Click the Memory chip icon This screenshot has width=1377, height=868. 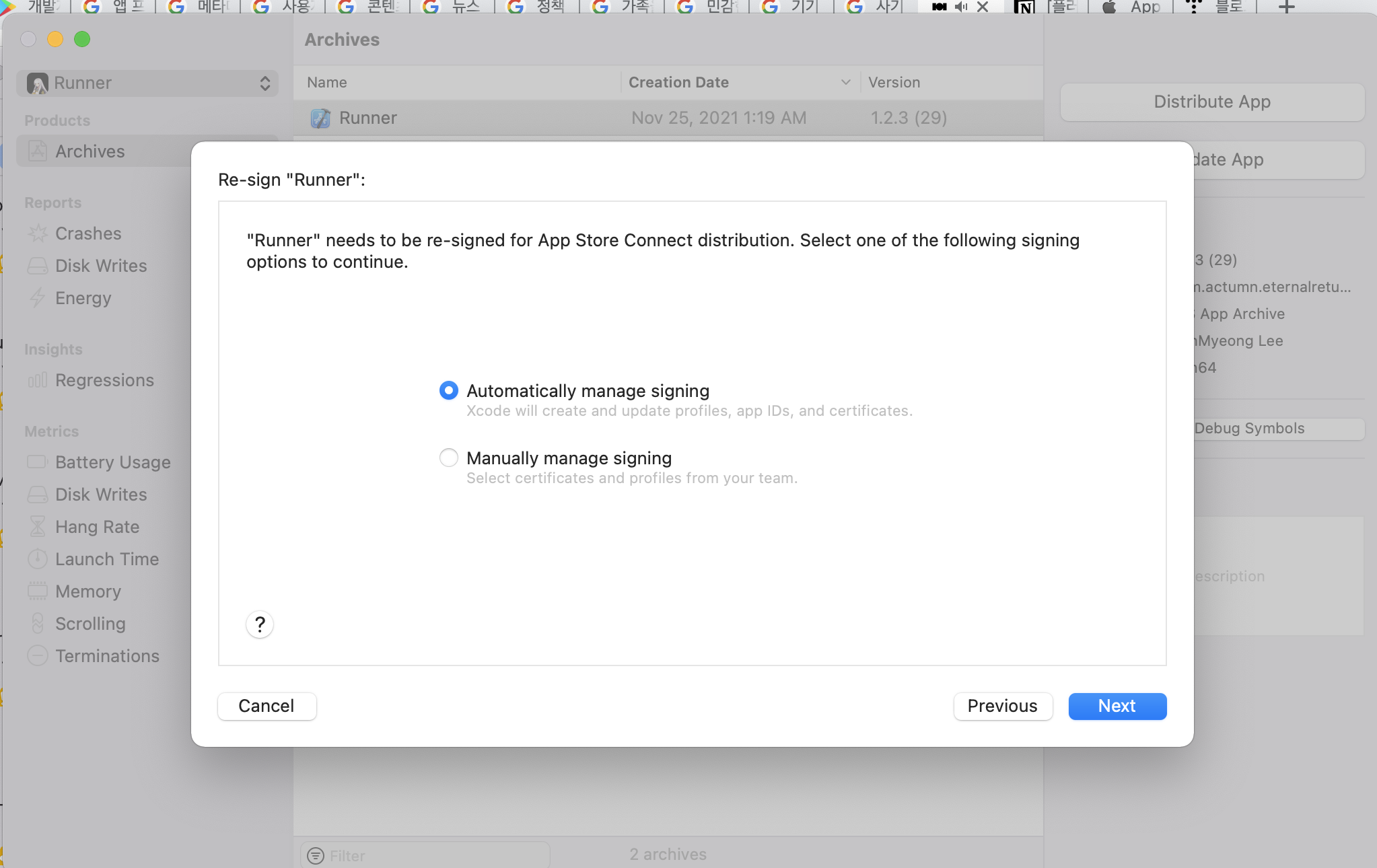click(38, 591)
